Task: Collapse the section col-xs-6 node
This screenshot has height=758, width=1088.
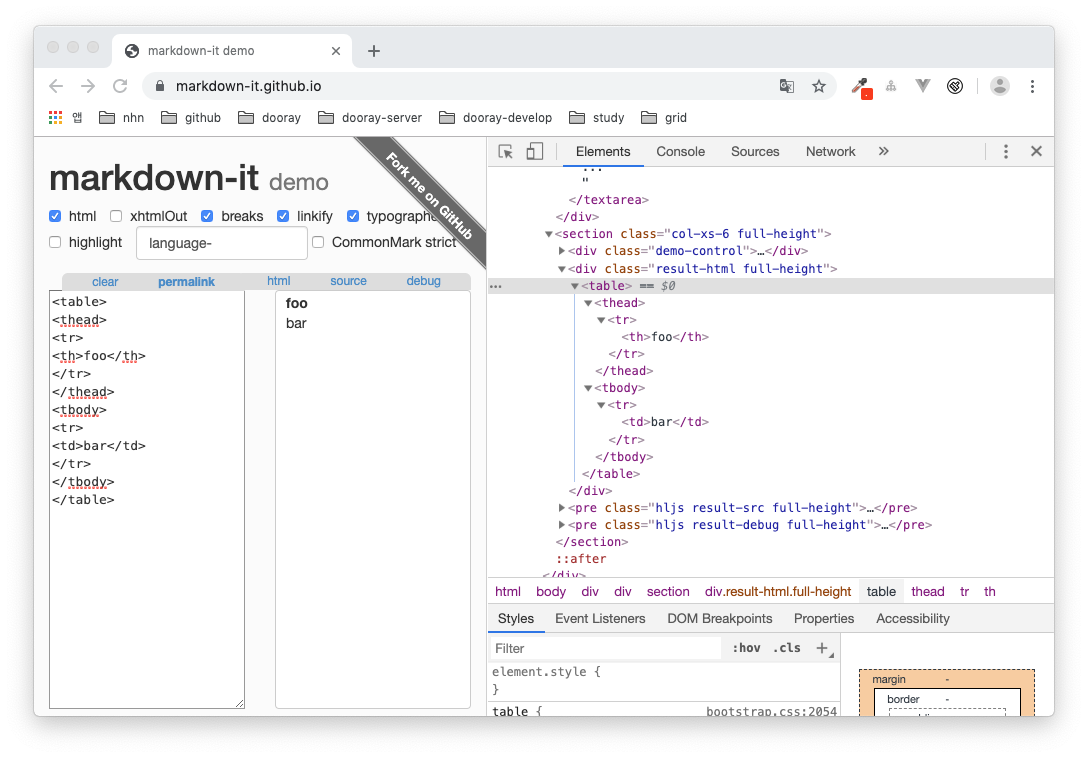Action: point(549,234)
